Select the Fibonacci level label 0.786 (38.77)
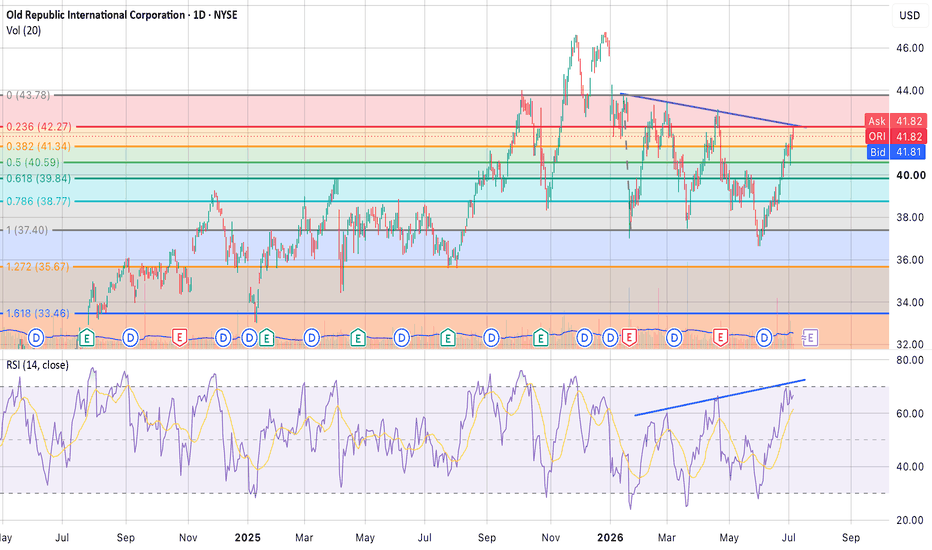The width and height of the screenshot is (932, 550). click(x=38, y=202)
